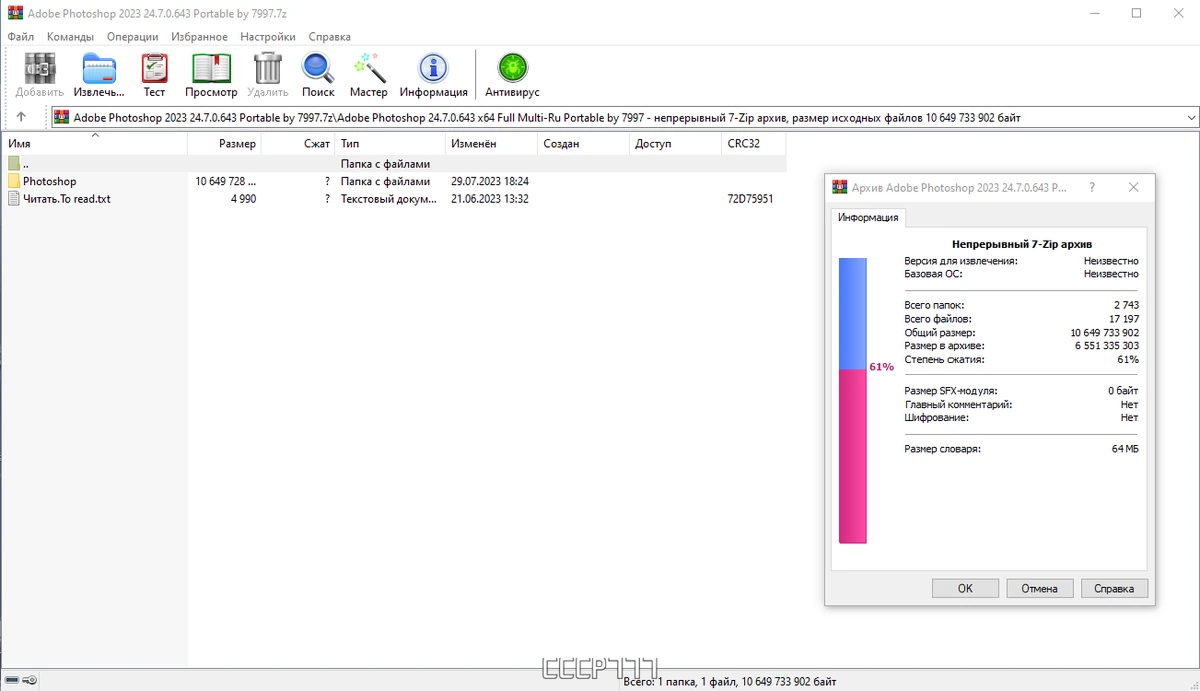Start the Antivirus (Антивирус) scan icon
This screenshot has height=691, width=1200.
coord(512,68)
